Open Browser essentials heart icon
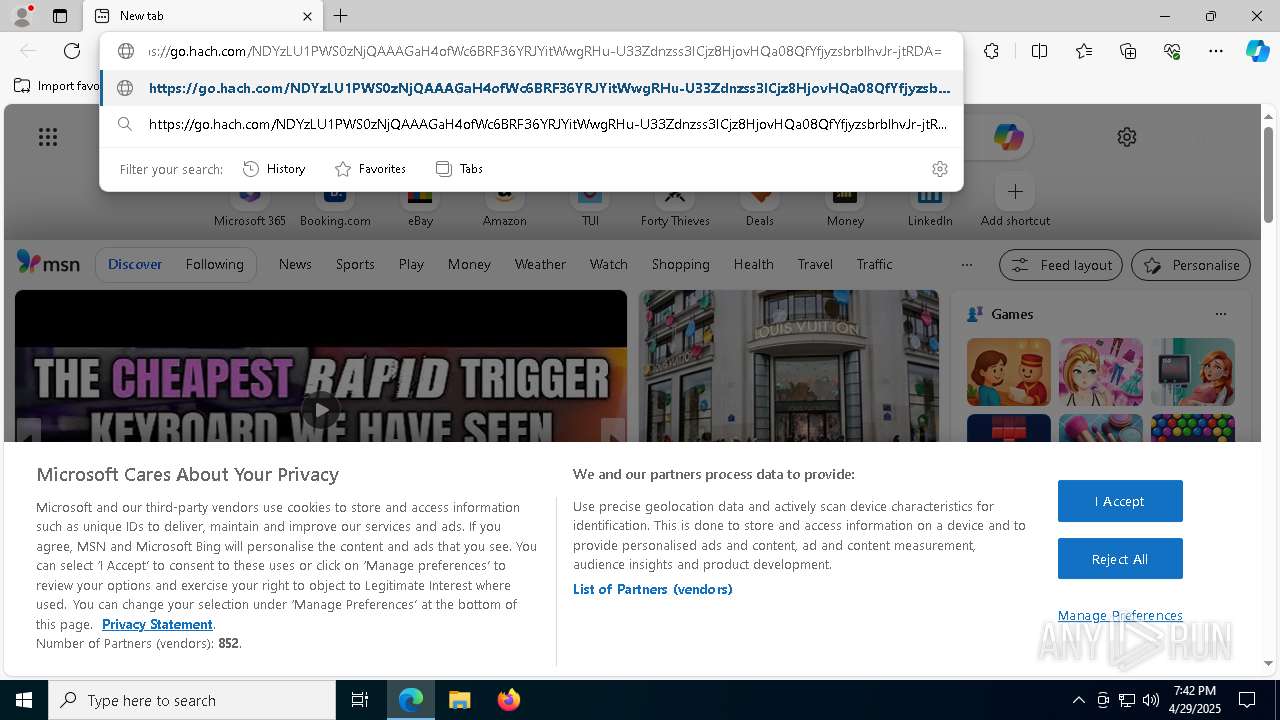The image size is (1280, 720). click(x=1172, y=51)
